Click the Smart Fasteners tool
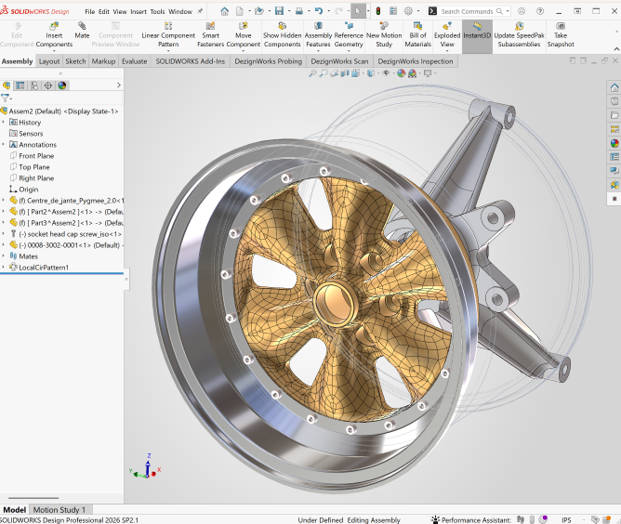621x524 pixels. (211, 35)
